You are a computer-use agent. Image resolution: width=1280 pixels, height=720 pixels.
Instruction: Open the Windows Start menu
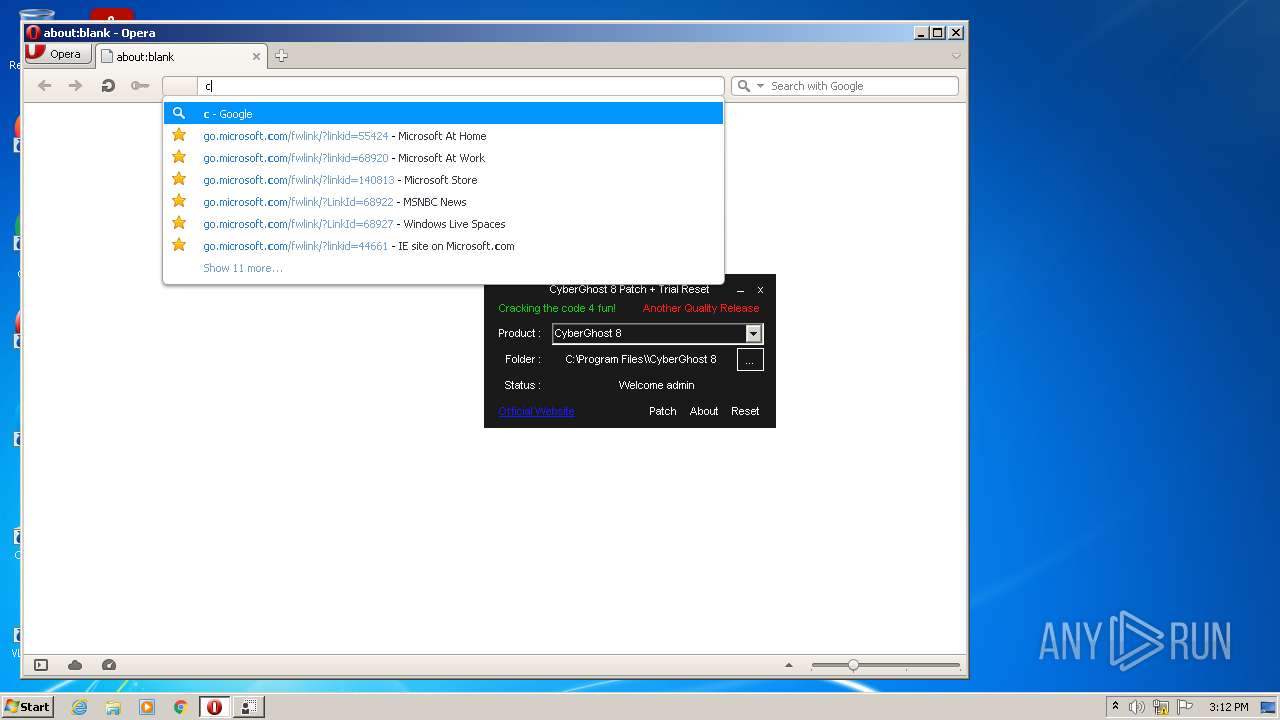(28, 707)
